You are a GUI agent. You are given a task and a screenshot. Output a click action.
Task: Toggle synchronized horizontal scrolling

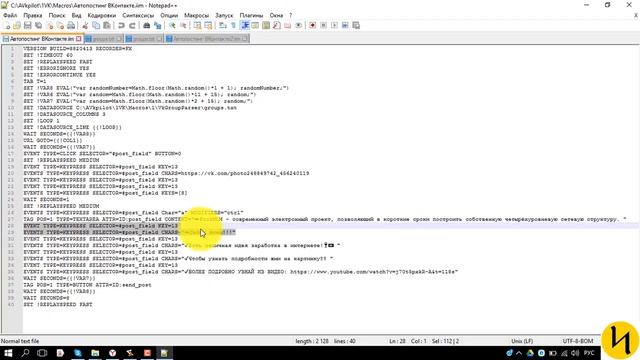(x=208, y=25)
